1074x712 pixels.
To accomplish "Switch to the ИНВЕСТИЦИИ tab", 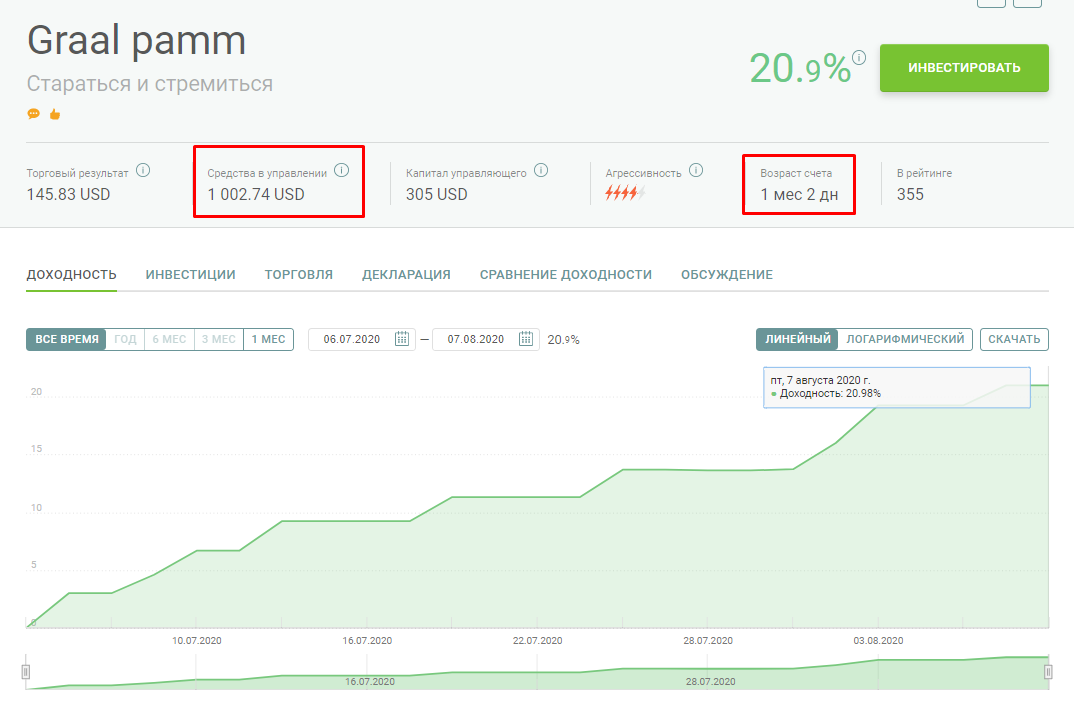I will point(190,275).
